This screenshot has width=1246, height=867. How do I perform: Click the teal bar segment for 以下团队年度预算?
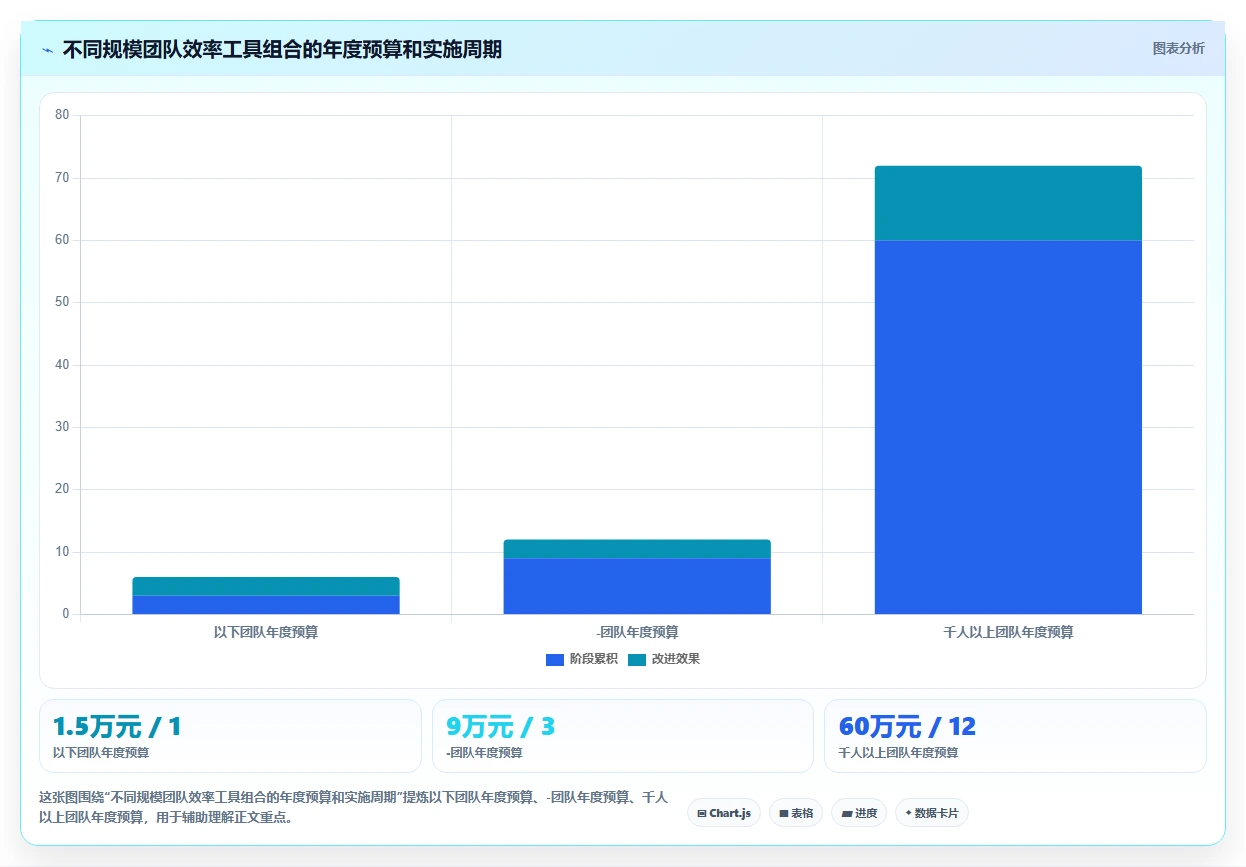266,586
